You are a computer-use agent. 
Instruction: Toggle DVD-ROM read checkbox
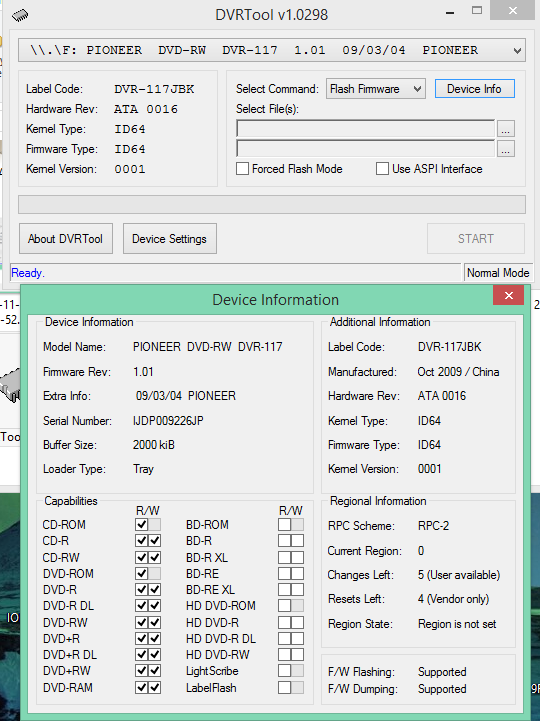[142, 573]
